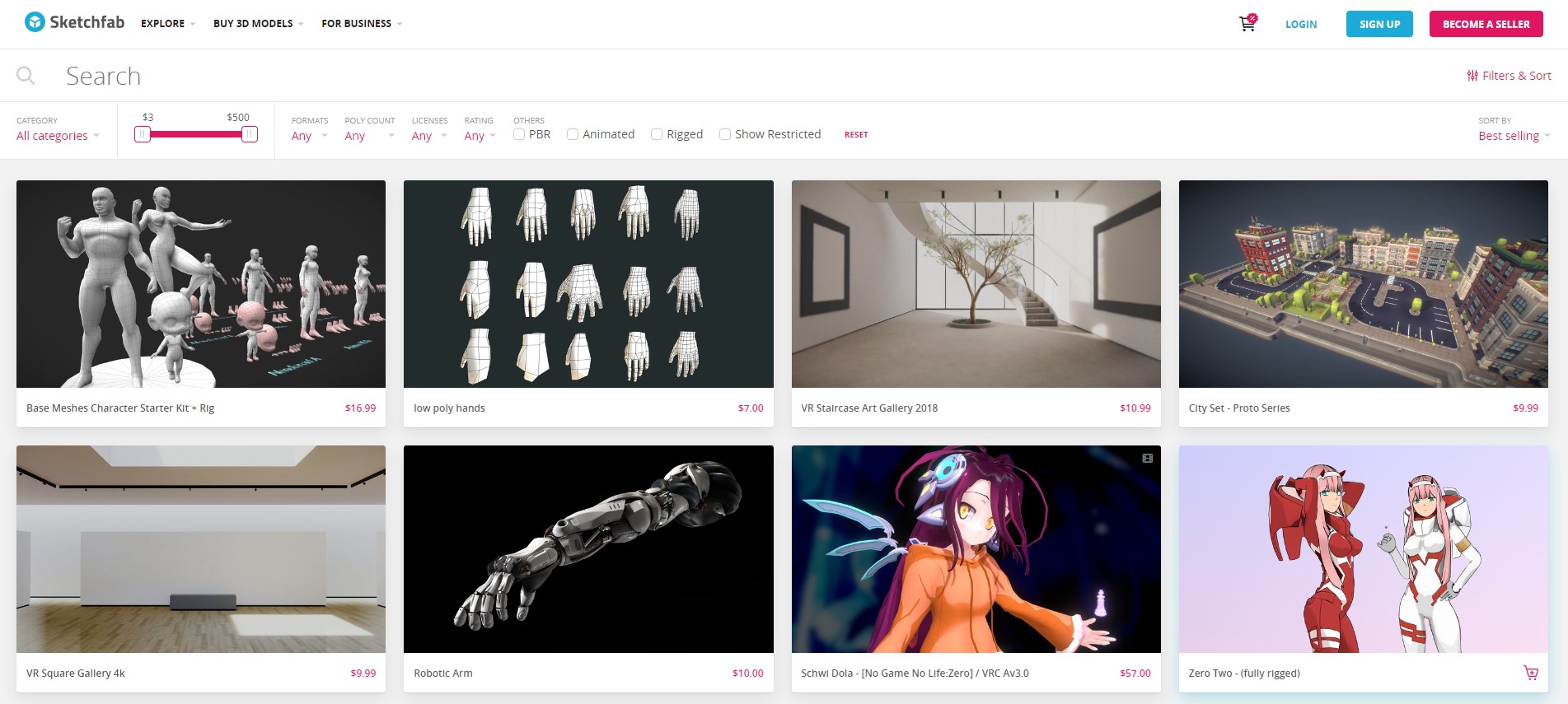This screenshot has width=1568, height=704.
Task: Click the Sketchfab logo icon
Action: click(x=35, y=22)
